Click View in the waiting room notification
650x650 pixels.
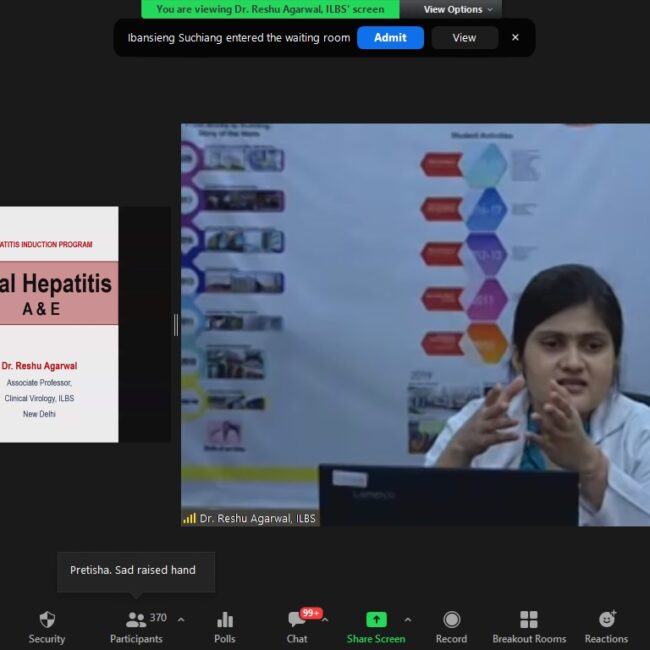pos(464,38)
